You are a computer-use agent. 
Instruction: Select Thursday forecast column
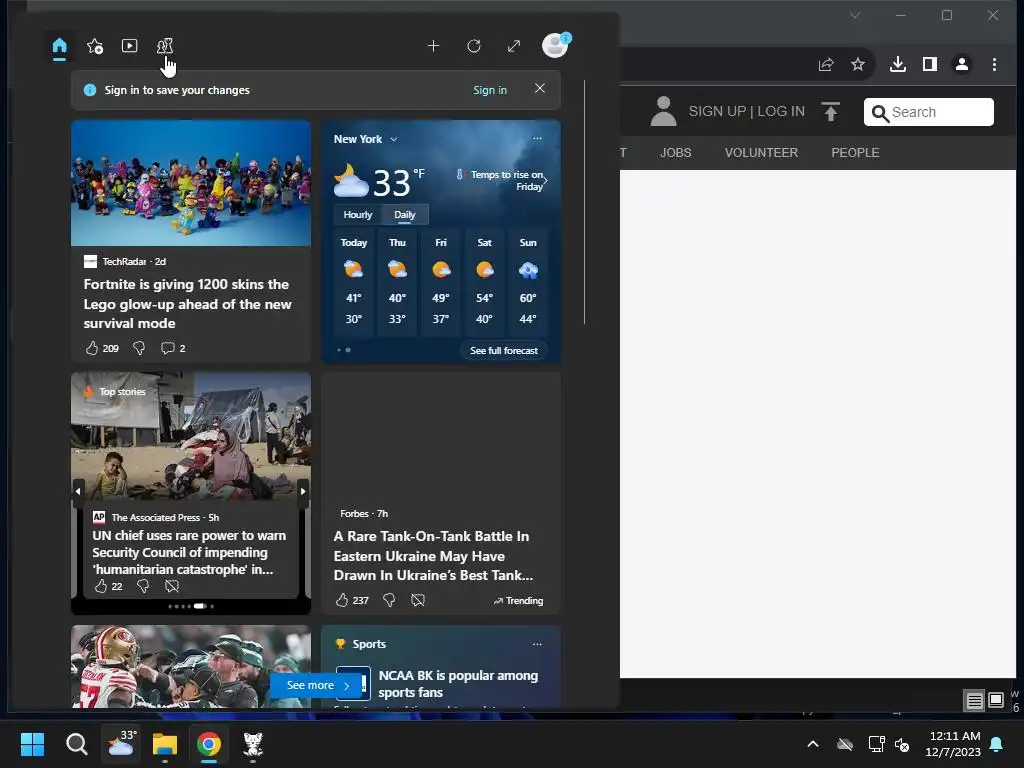[x=397, y=281]
